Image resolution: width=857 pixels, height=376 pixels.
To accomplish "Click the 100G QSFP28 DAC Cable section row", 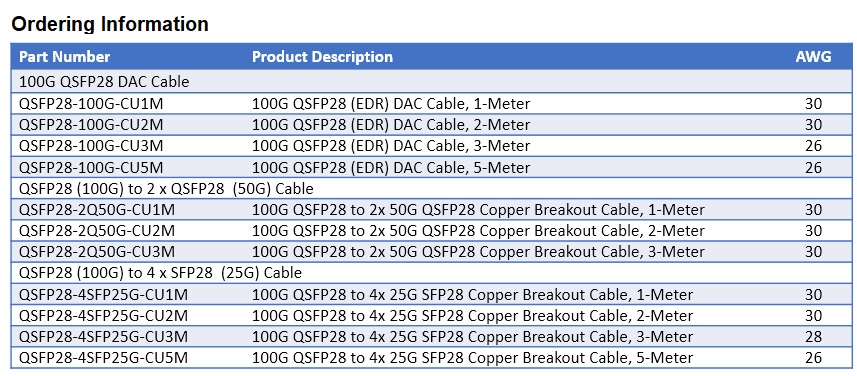I will (x=432, y=82).
